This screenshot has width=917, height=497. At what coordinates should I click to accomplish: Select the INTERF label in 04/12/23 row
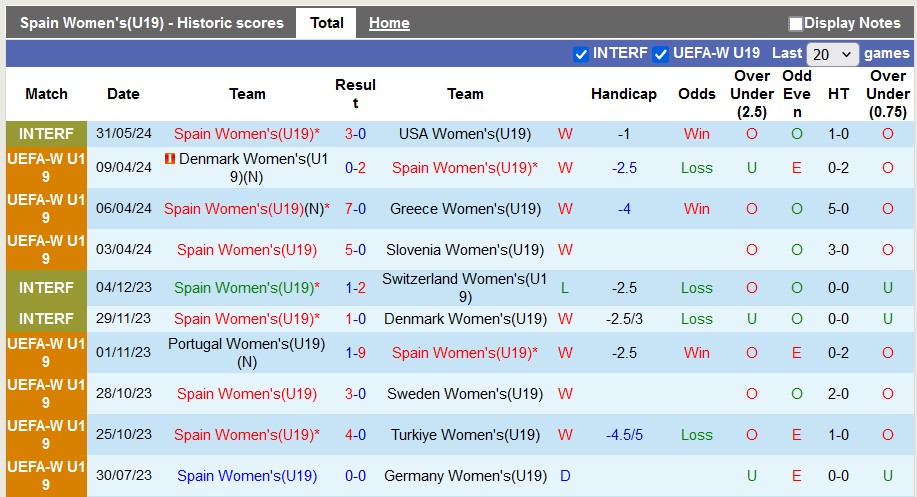(46, 288)
